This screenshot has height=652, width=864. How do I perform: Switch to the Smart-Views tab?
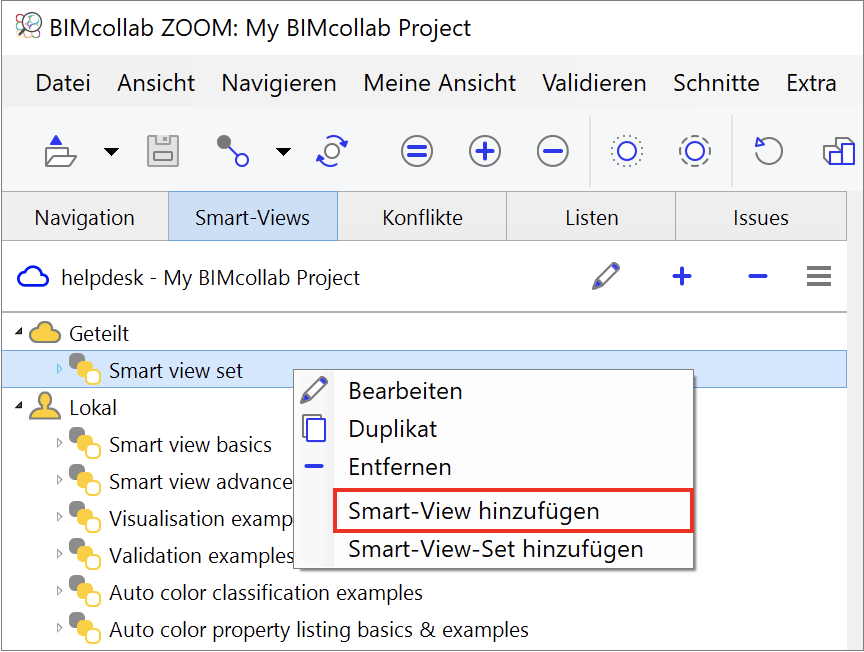pos(253,217)
